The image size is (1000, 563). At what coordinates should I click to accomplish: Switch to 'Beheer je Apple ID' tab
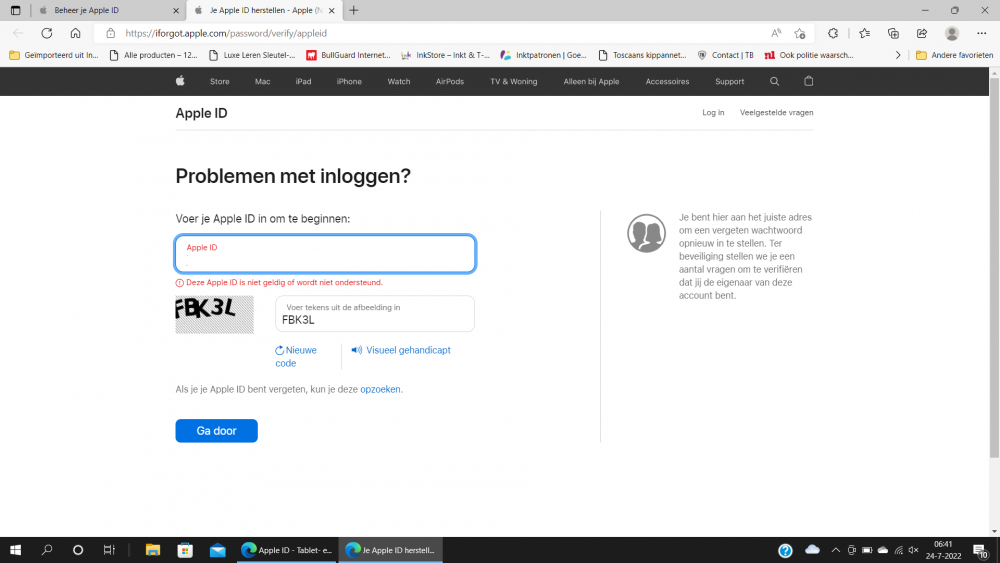pyautogui.click(x=108, y=10)
